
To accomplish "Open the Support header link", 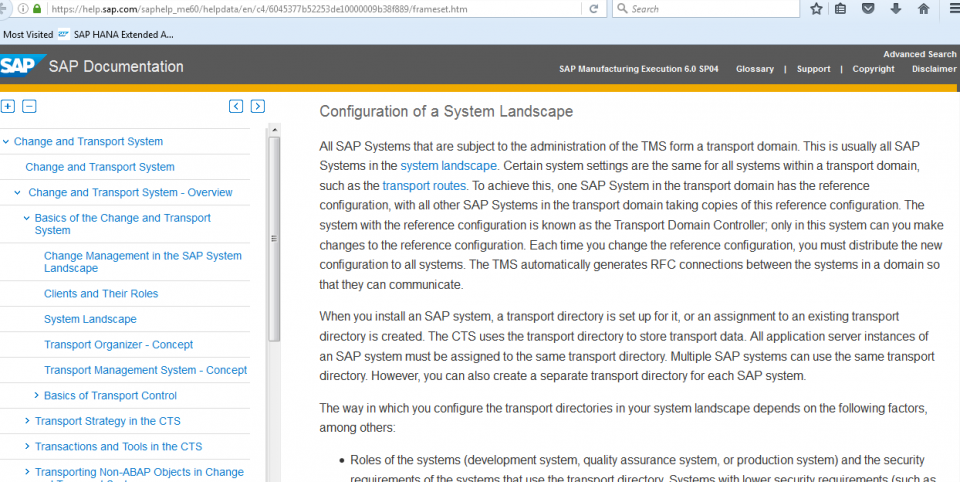I will (813, 69).
